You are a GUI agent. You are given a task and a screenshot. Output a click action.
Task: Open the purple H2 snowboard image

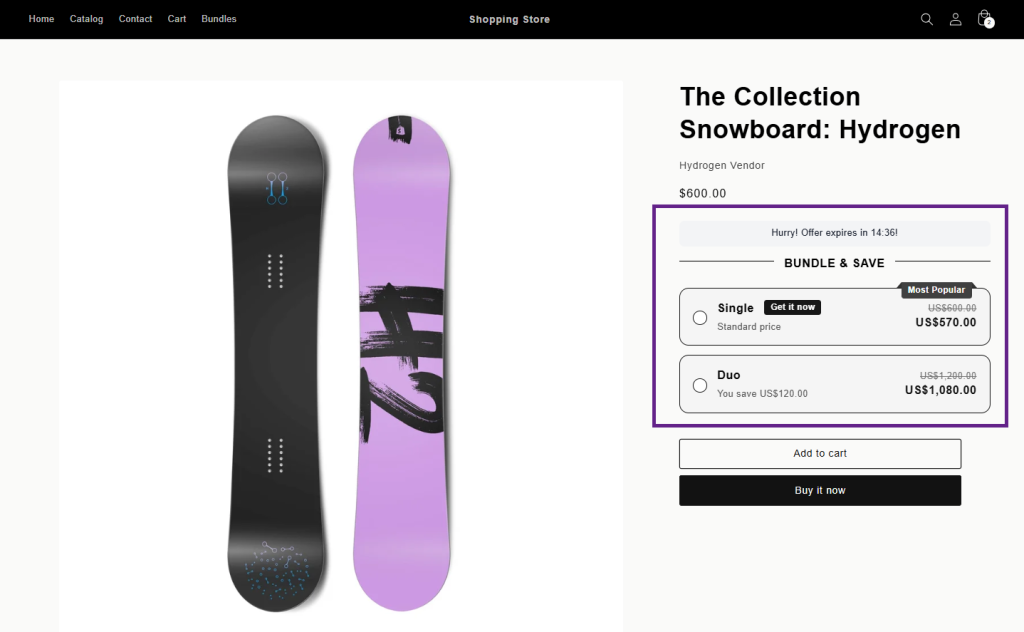pos(402,364)
